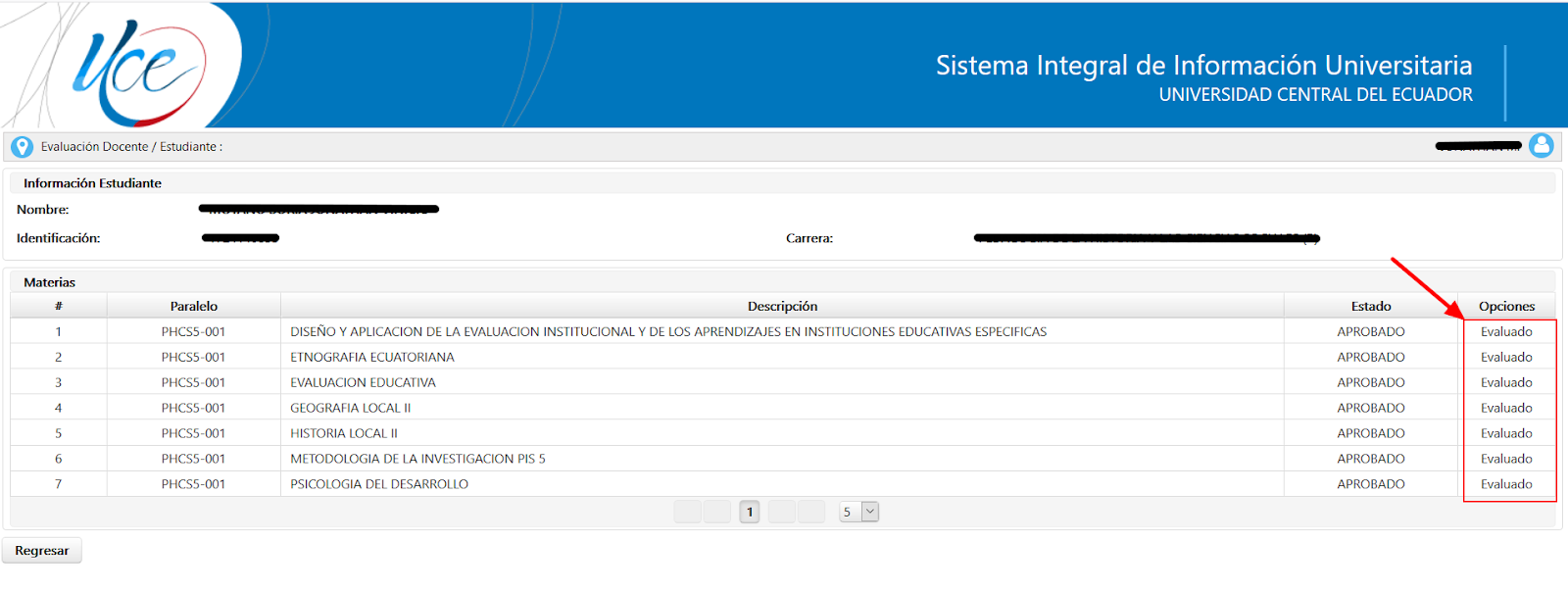Image resolution: width=1568 pixels, height=591 pixels.
Task: Click Evaluado for PSICOLOGIA DEL DESARROLLO
Action: pyautogui.click(x=1506, y=484)
